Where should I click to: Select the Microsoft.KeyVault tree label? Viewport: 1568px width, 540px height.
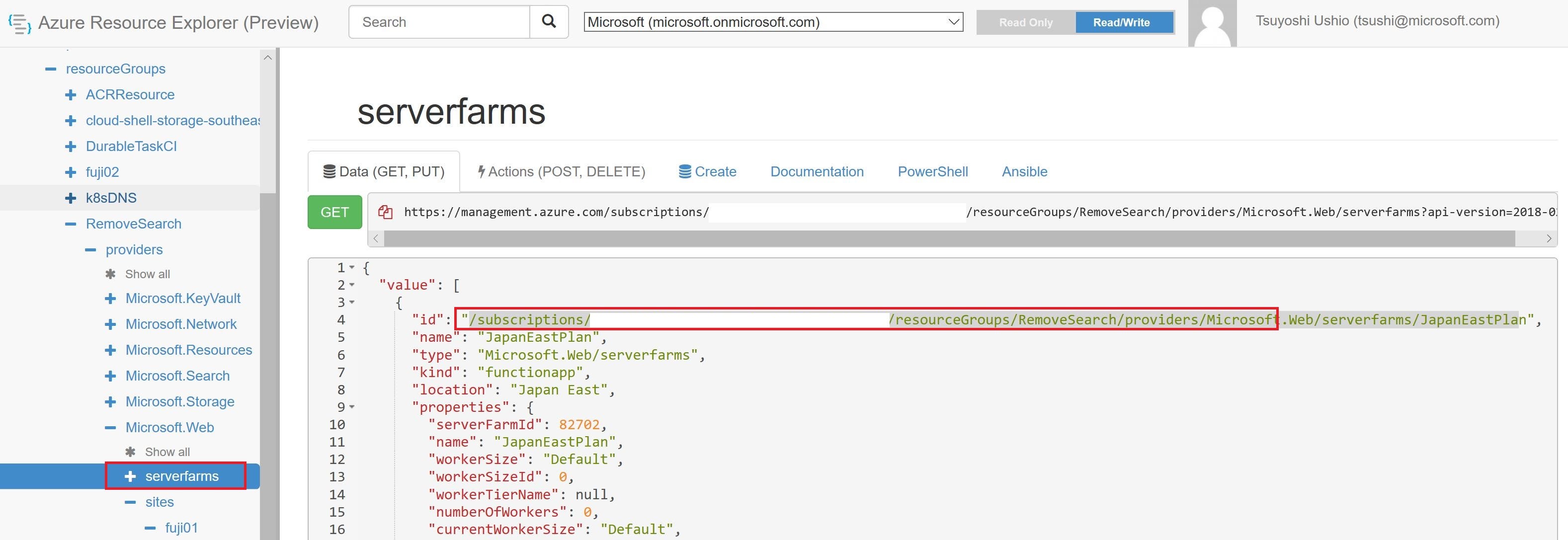coord(182,299)
